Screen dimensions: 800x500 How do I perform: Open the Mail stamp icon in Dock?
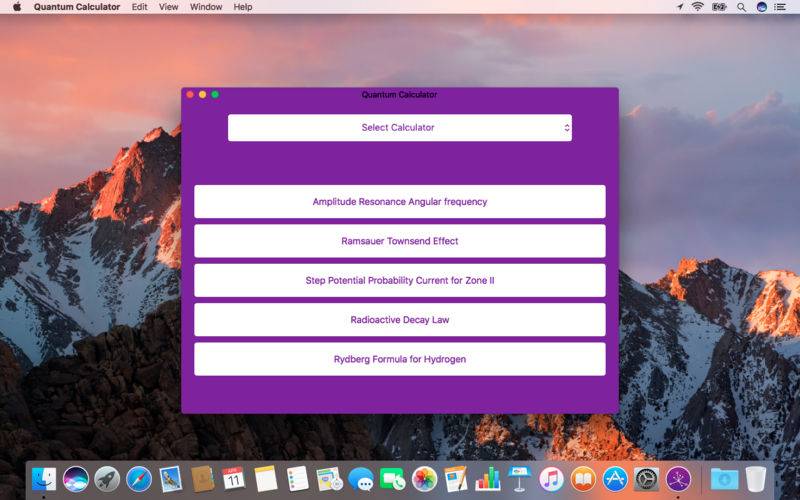click(170, 479)
